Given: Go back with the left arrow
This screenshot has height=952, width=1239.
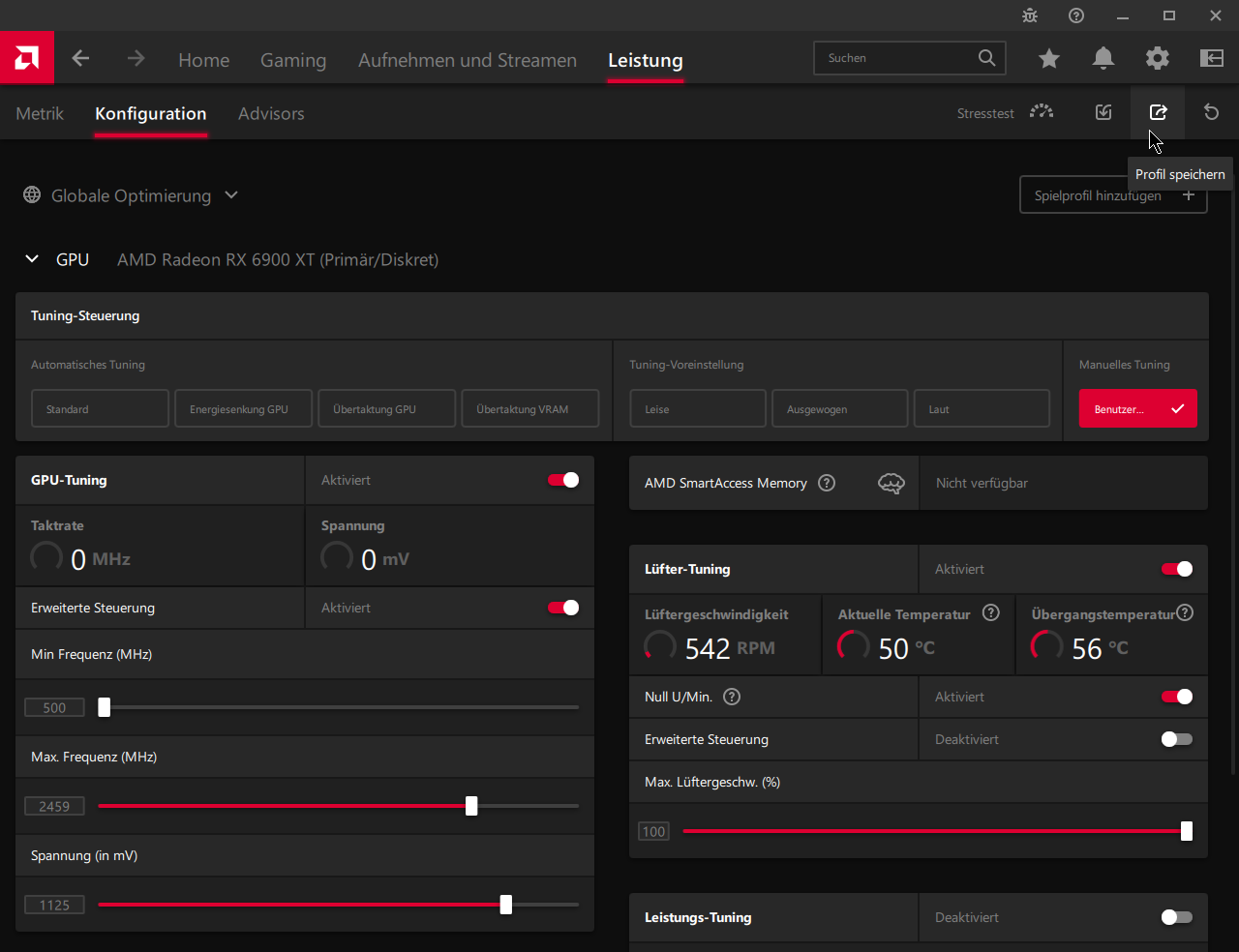Looking at the screenshot, I should (x=80, y=59).
